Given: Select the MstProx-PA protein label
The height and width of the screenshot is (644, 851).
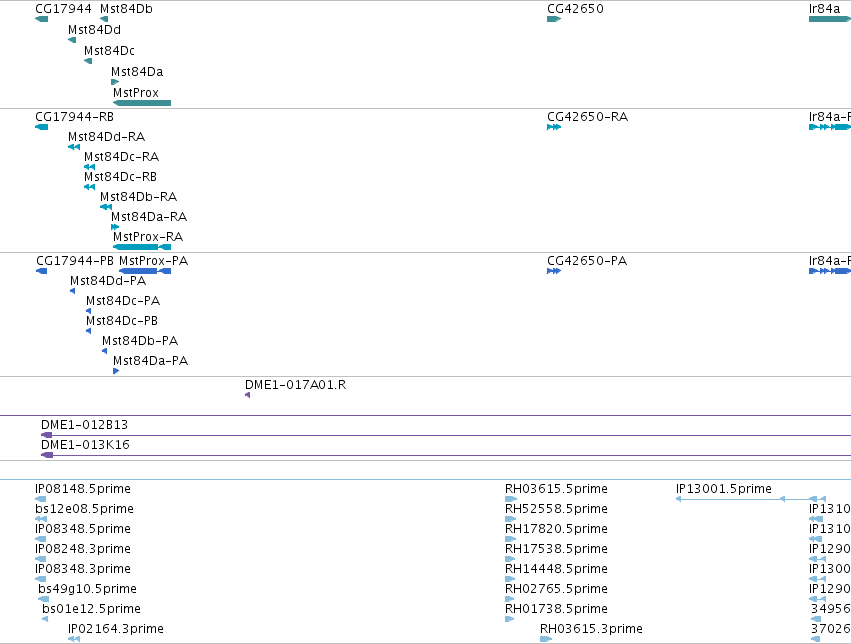Looking at the screenshot, I should coord(154,261).
